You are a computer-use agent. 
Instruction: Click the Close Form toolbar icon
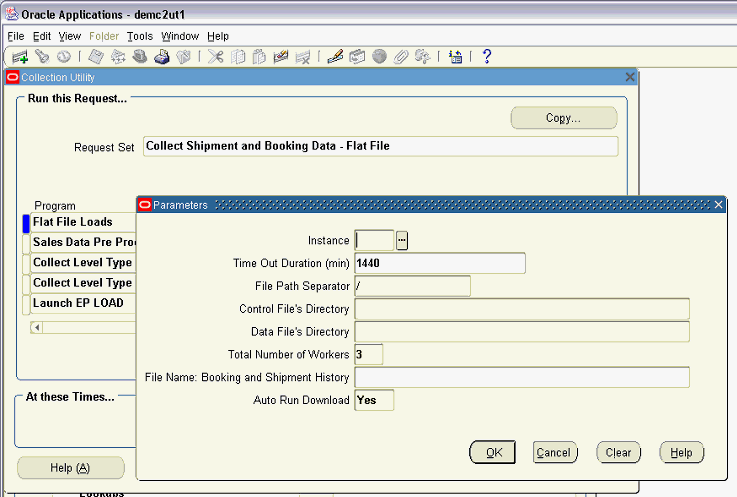(183, 57)
